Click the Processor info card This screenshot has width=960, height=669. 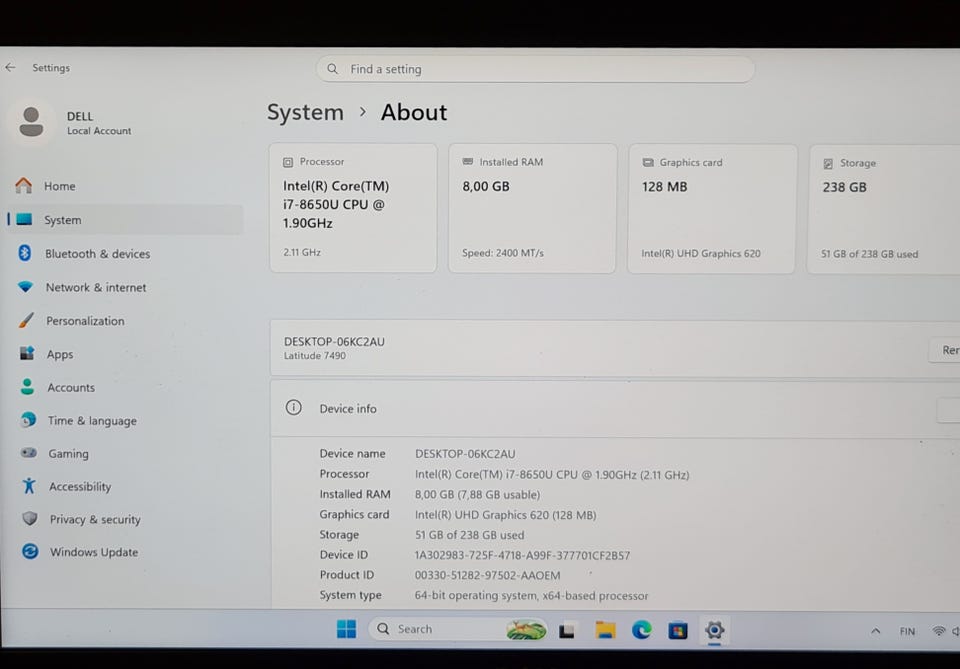click(x=353, y=208)
